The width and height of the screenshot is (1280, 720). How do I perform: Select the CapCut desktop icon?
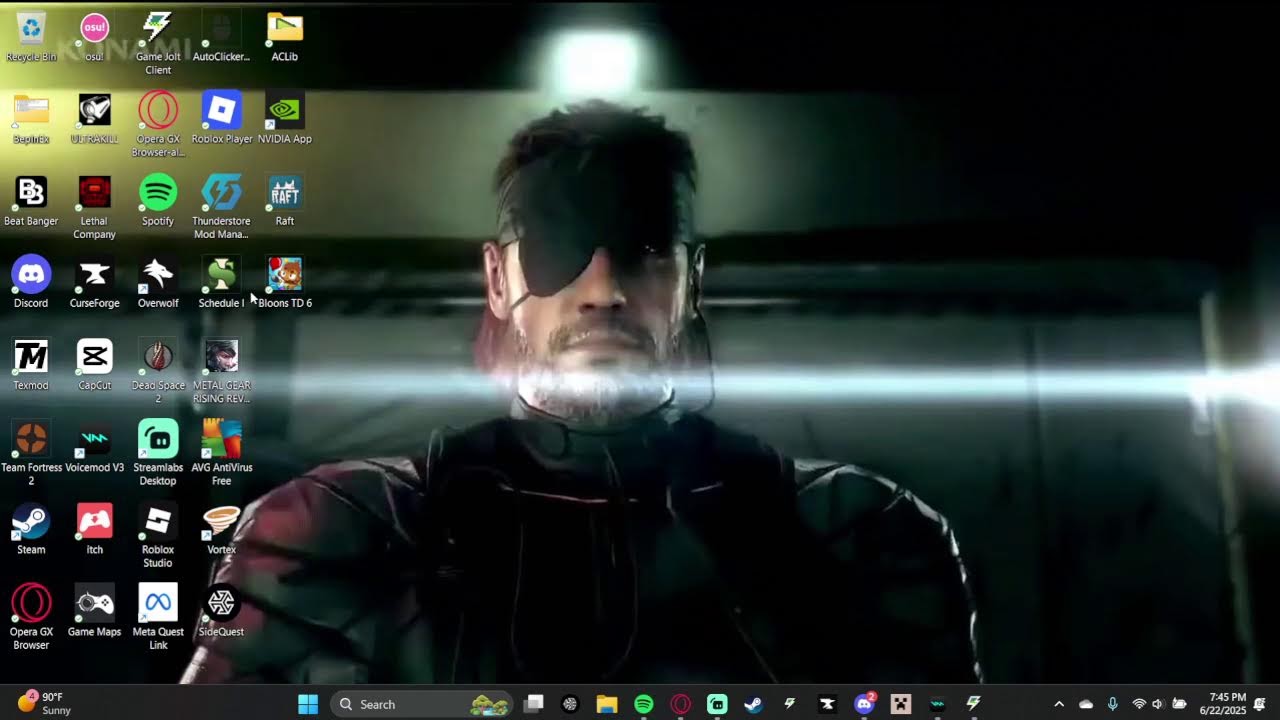click(94, 364)
